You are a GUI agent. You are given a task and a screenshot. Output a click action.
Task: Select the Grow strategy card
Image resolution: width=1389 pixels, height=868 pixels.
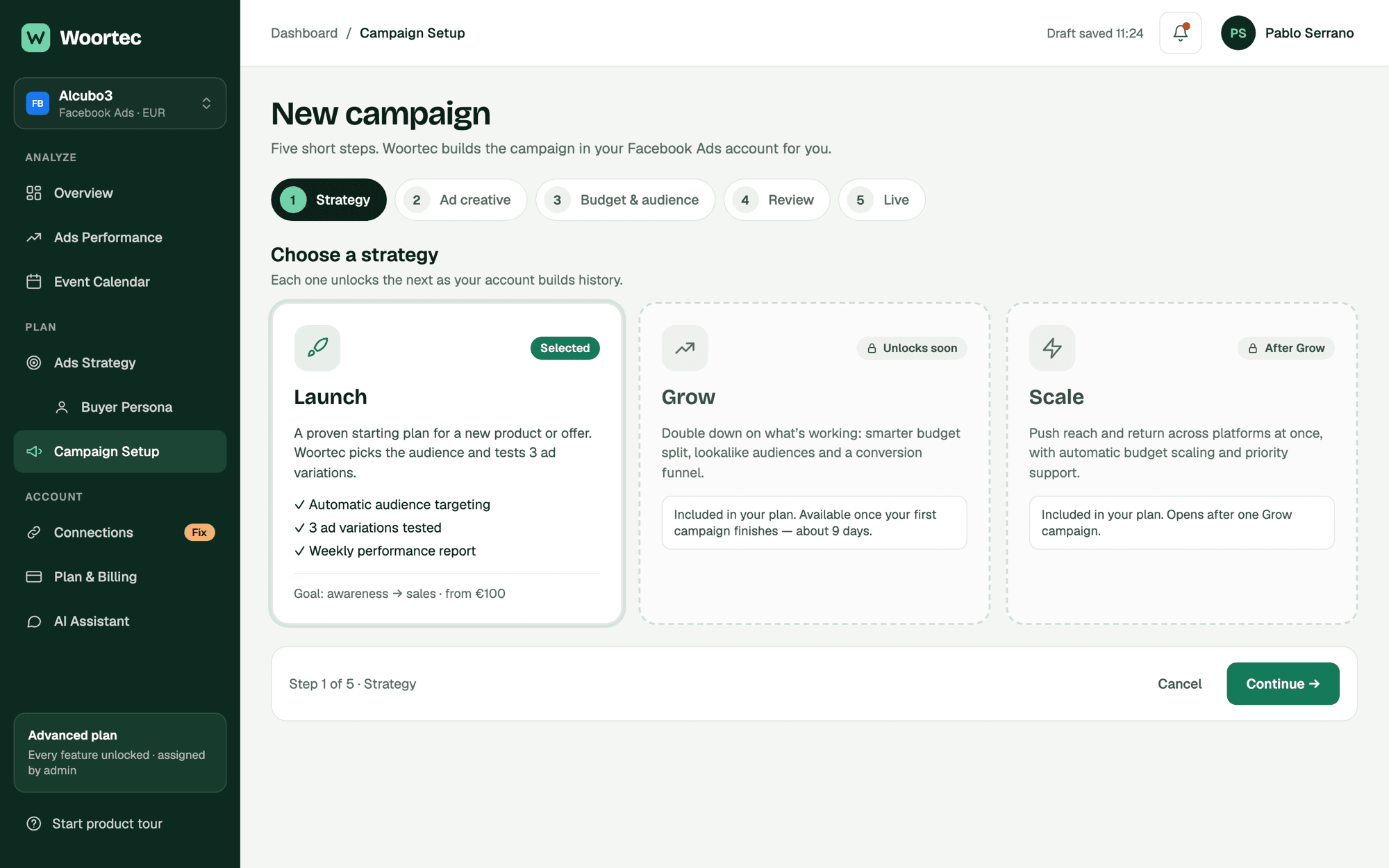(x=815, y=463)
